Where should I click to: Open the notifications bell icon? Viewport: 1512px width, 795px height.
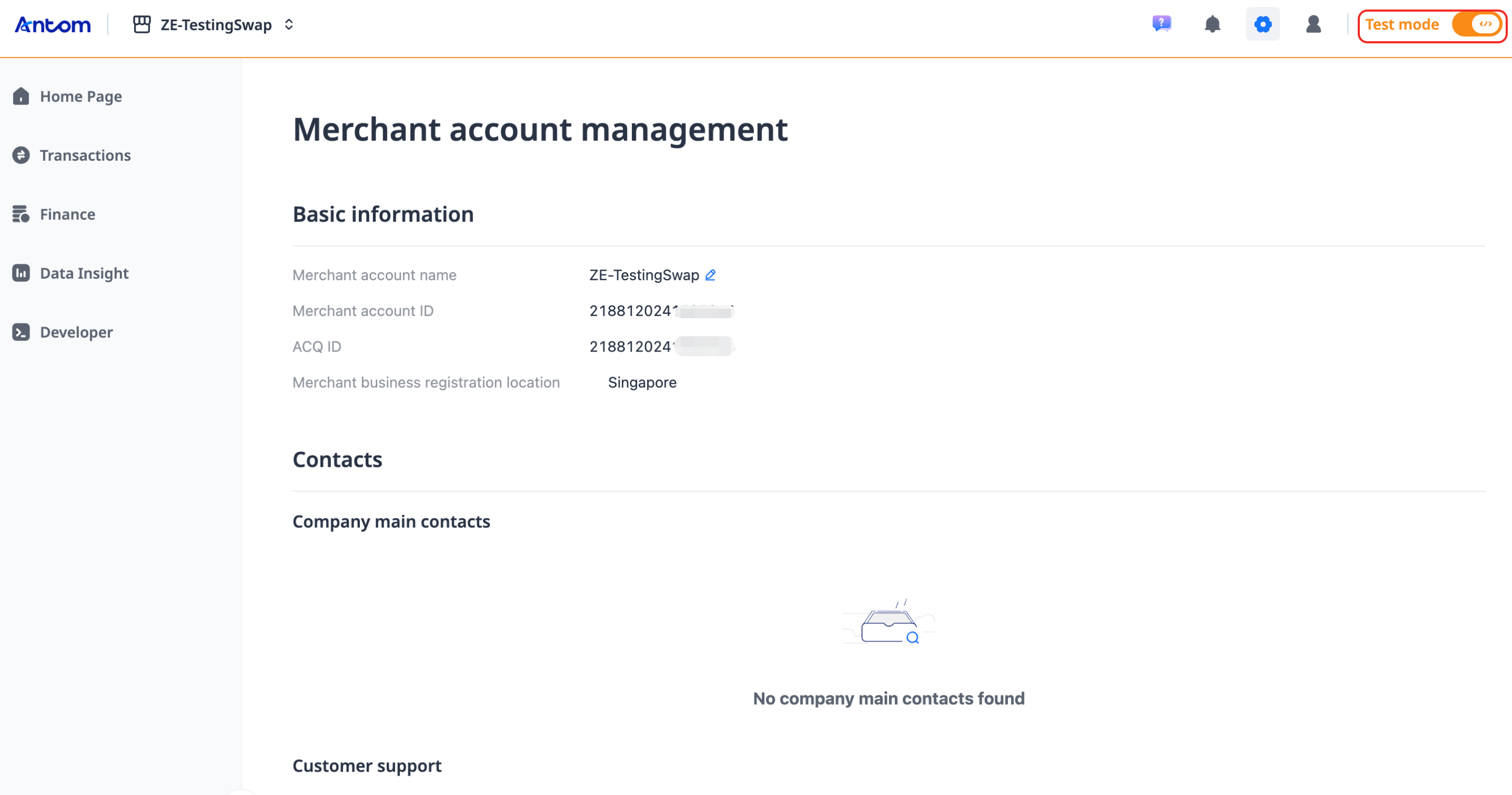(1212, 24)
